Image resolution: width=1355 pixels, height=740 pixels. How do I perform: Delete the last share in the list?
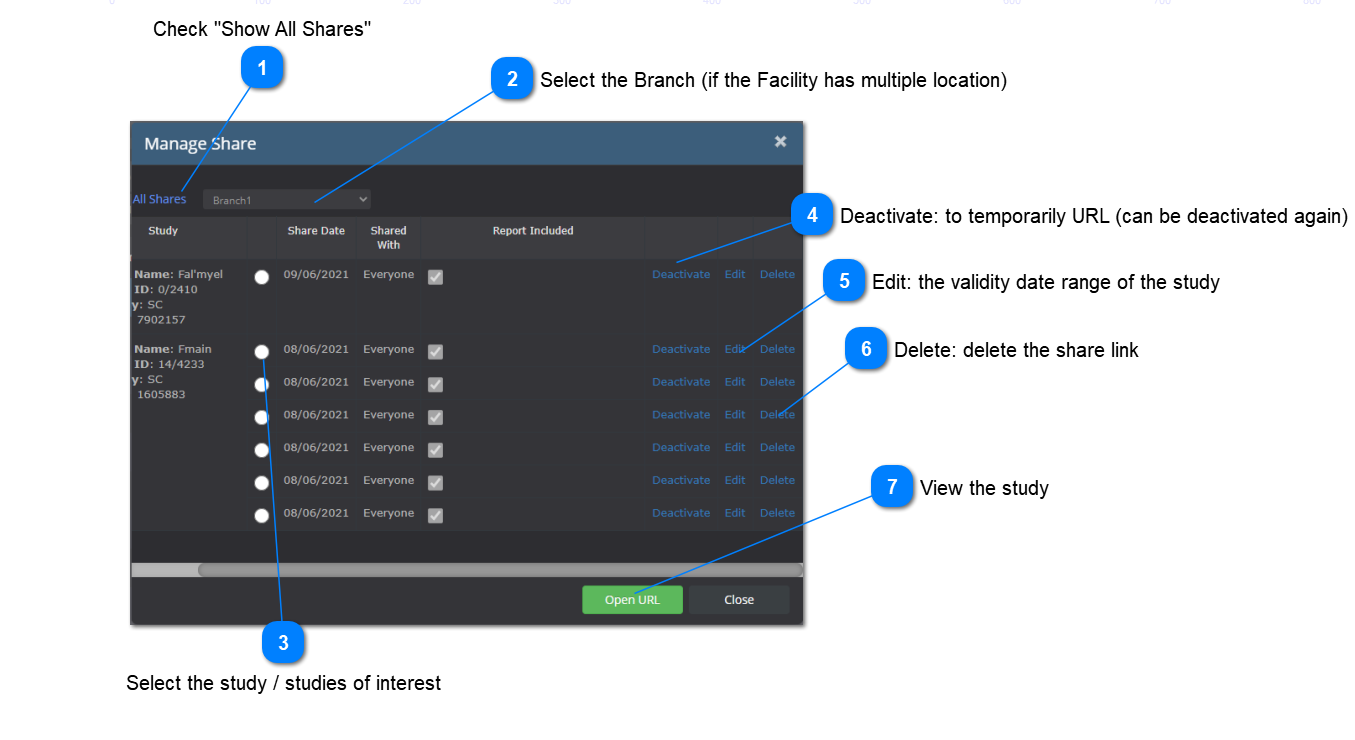tap(777, 513)
